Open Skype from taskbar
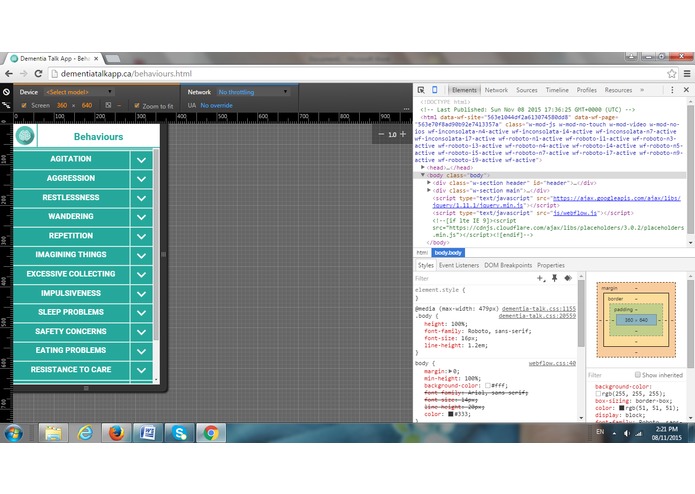The image size is (695, 494). pos(180,433)
